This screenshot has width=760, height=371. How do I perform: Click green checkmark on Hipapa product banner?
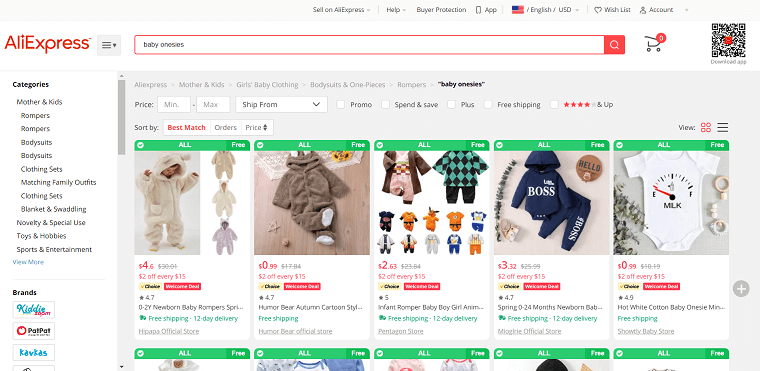click(140, 145)
